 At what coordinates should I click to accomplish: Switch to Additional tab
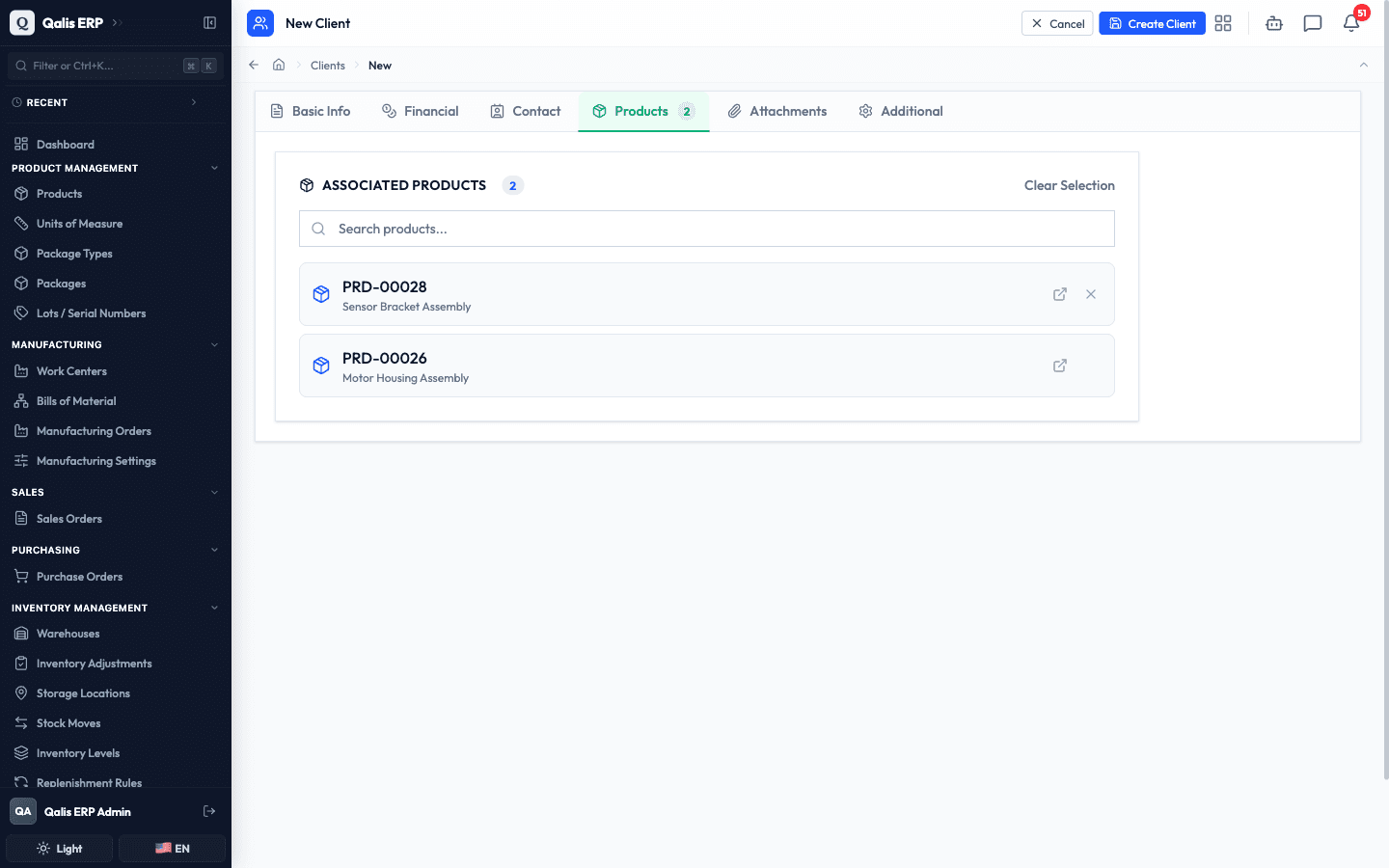coord(900,111)
